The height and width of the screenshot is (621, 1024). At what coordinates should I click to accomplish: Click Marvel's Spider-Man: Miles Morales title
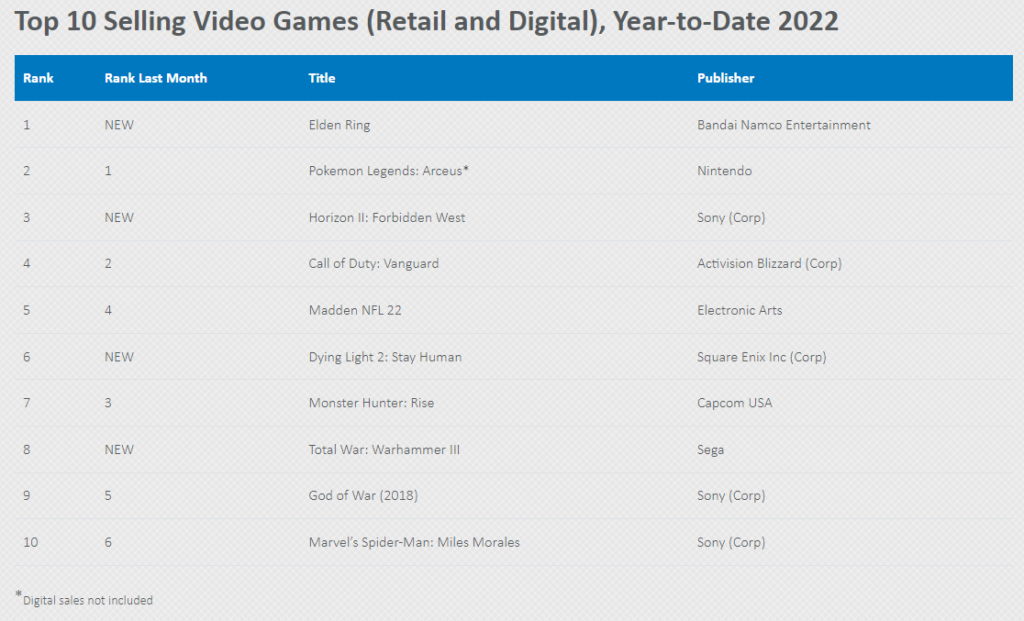(414, 542)
